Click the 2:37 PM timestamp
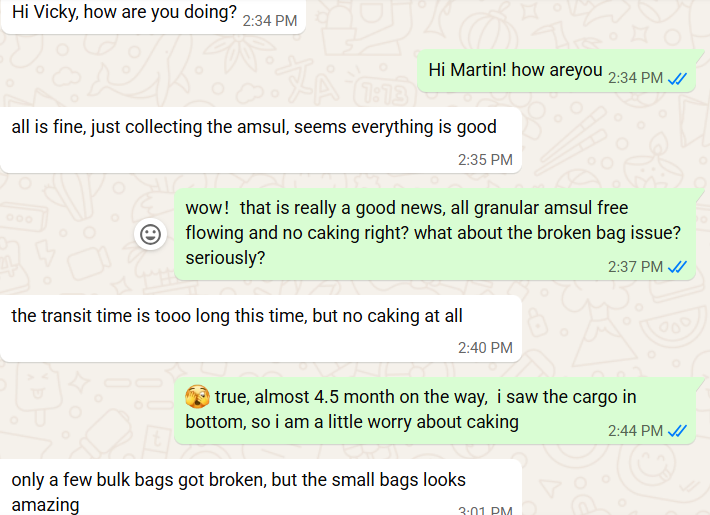The width and height of the screenshot is (710, 515). pyautogui.click(x=635, y=267)
